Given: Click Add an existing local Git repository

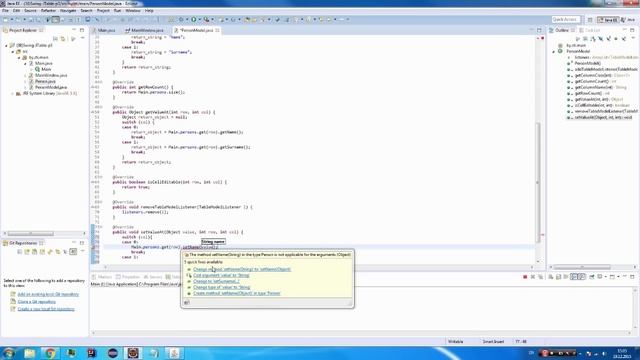Looking at the screenshot, I should (48, 294).
